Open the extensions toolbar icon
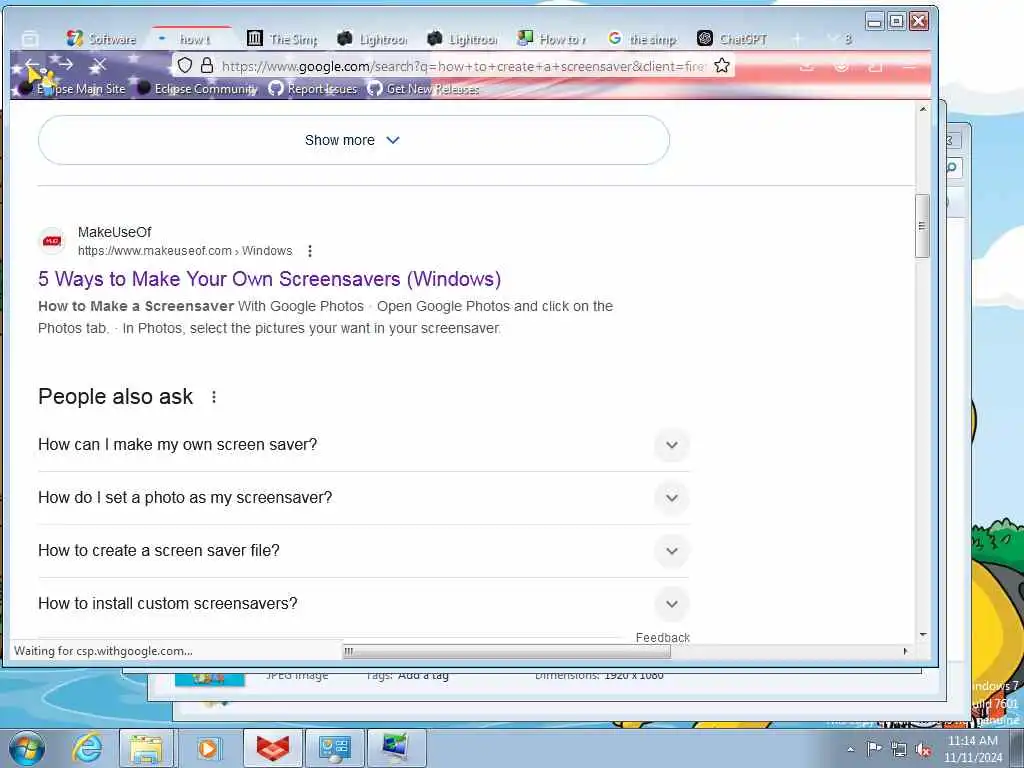The image size is (1024, 768). pyautogui.click(x=875, y=65)
